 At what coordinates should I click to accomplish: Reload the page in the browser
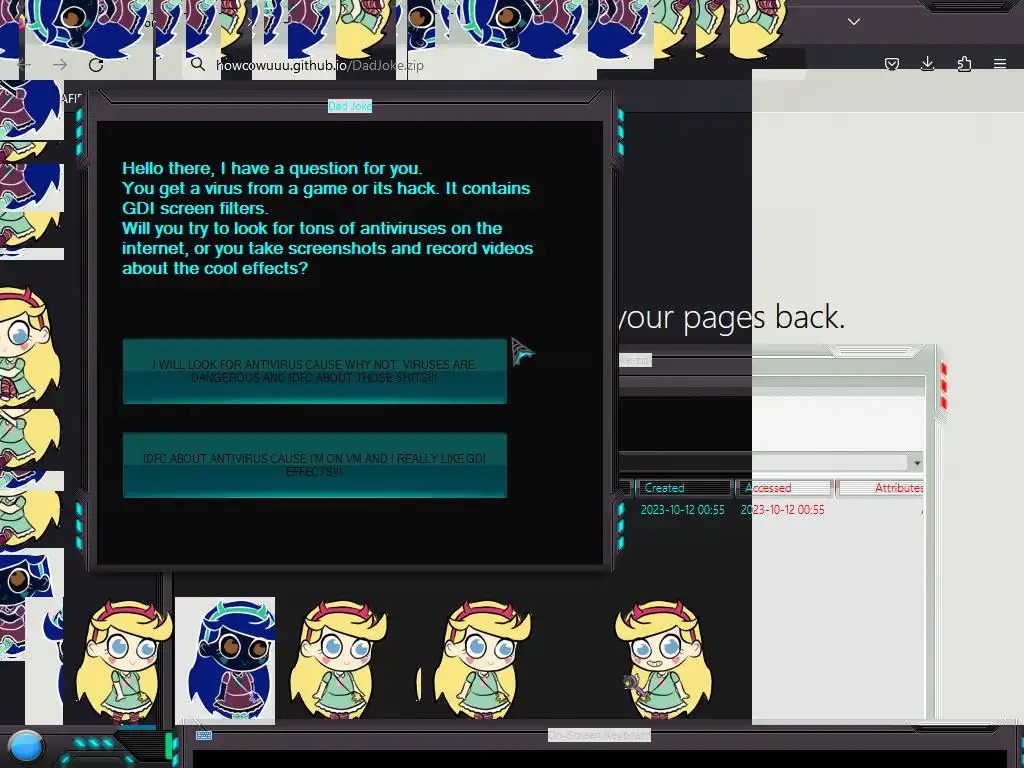(96, 65)
